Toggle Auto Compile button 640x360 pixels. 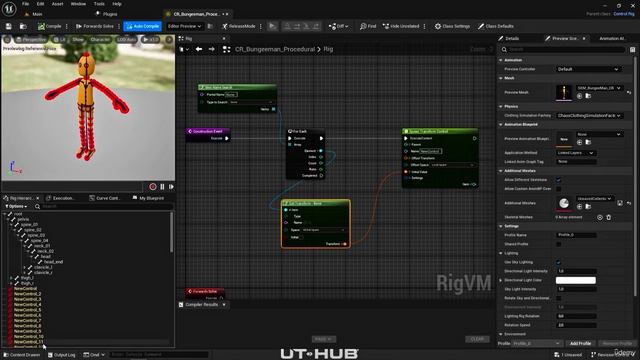(142, 26)
